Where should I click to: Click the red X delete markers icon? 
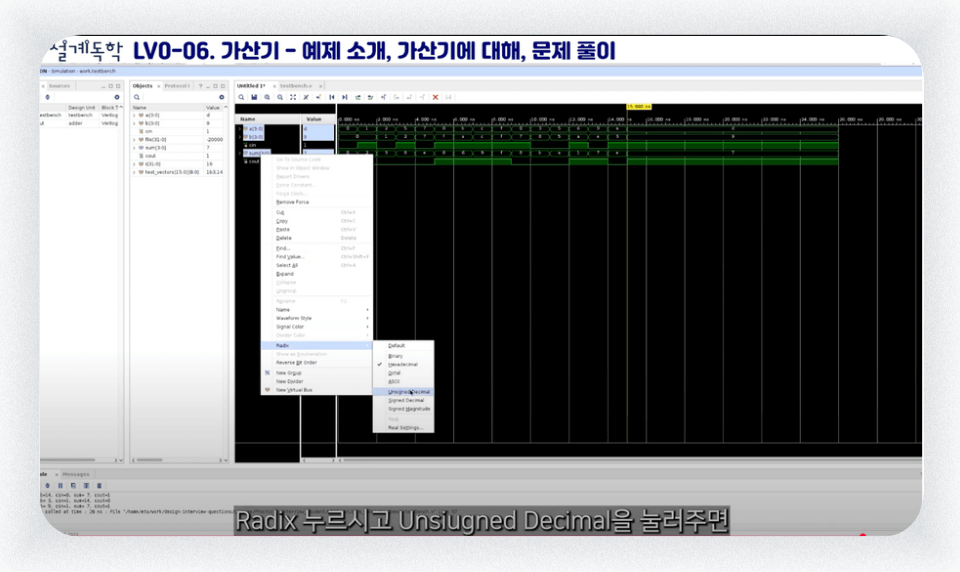point(435,97)
